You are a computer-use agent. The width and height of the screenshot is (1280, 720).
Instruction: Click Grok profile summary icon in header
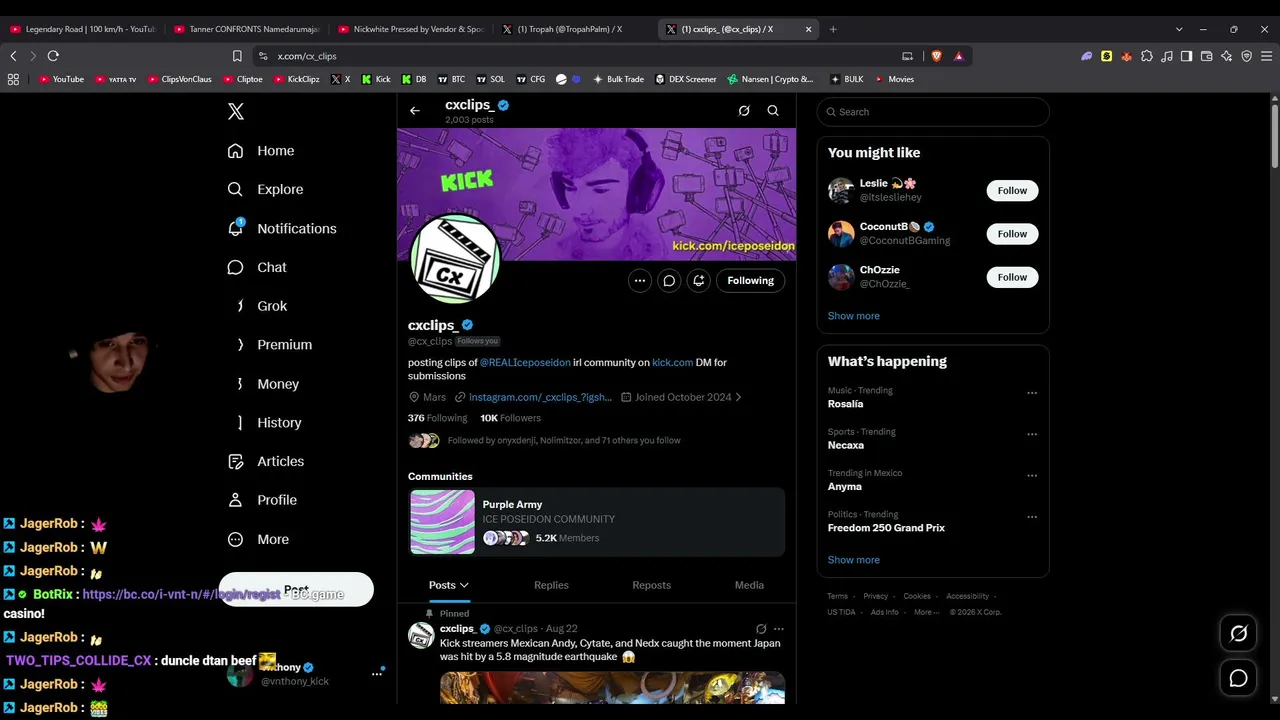[744, 111]
